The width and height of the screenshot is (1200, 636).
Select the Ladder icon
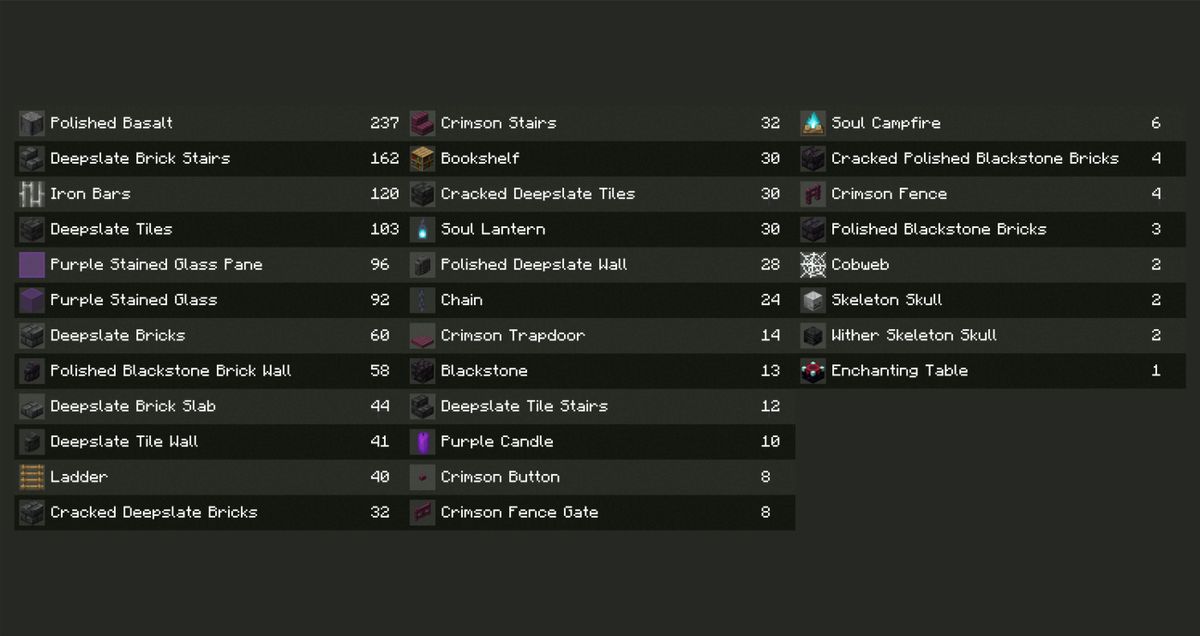32,477
